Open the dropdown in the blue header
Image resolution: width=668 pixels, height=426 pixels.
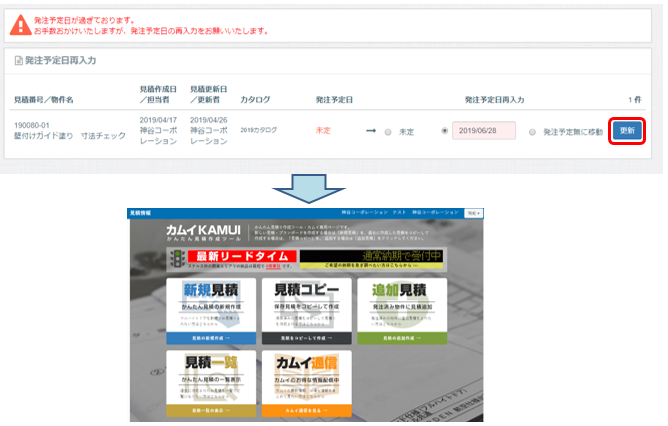click(473, 213)
